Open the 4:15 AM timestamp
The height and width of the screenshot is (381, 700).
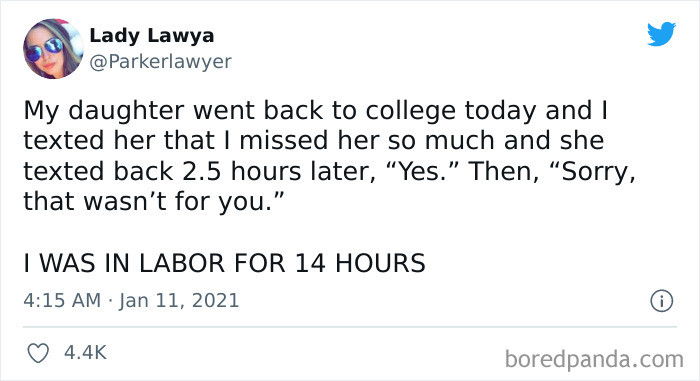point(62,300)
